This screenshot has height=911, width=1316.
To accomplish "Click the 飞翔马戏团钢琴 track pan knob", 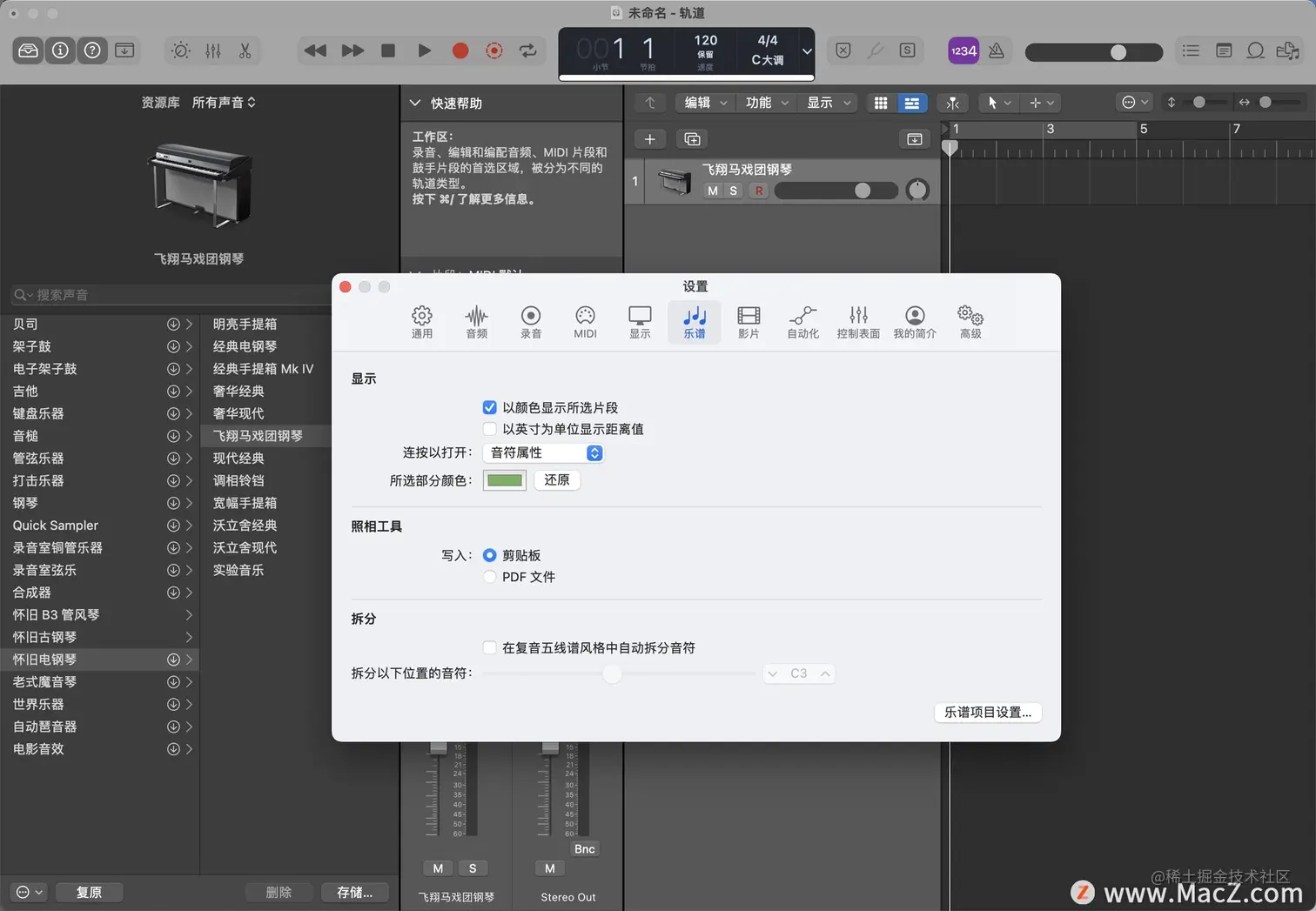I will (x=917, y=190).
